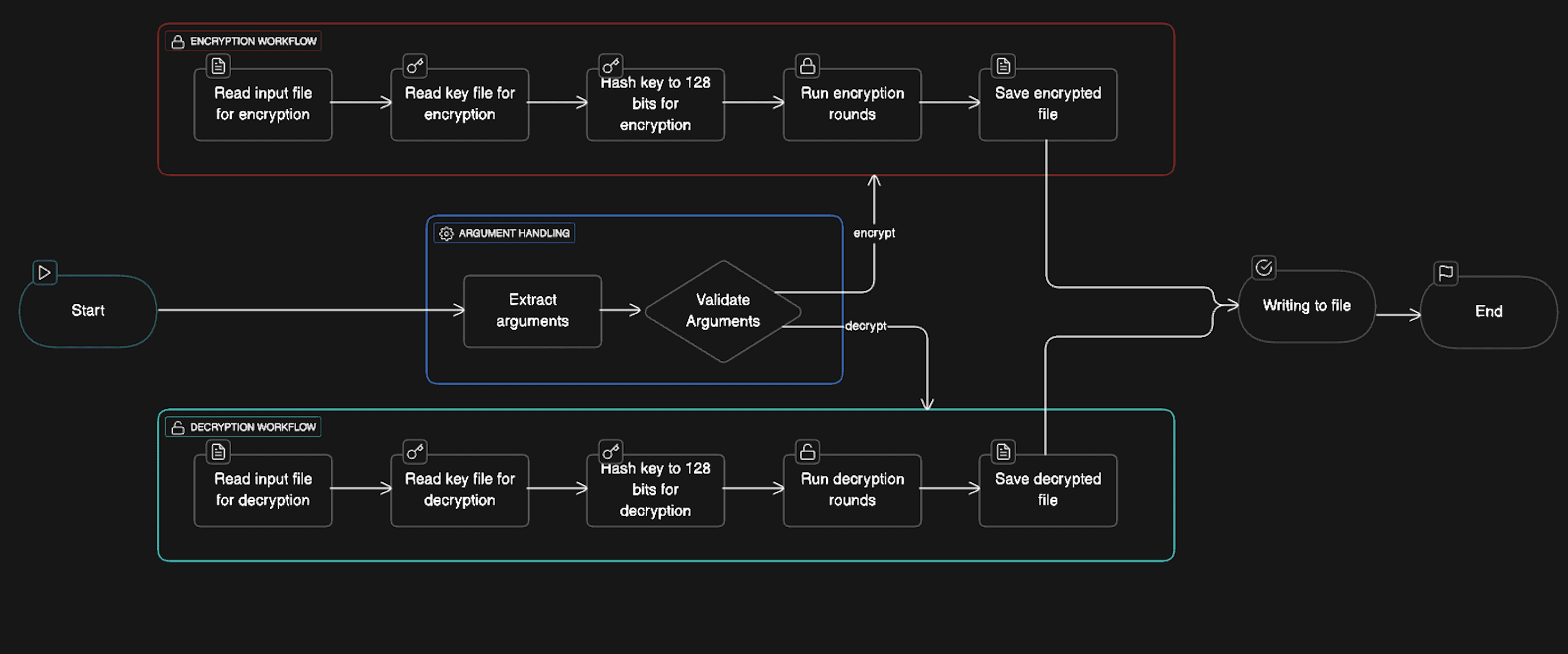Select the Decryption Workflow group label

click(x=252, y=427)
